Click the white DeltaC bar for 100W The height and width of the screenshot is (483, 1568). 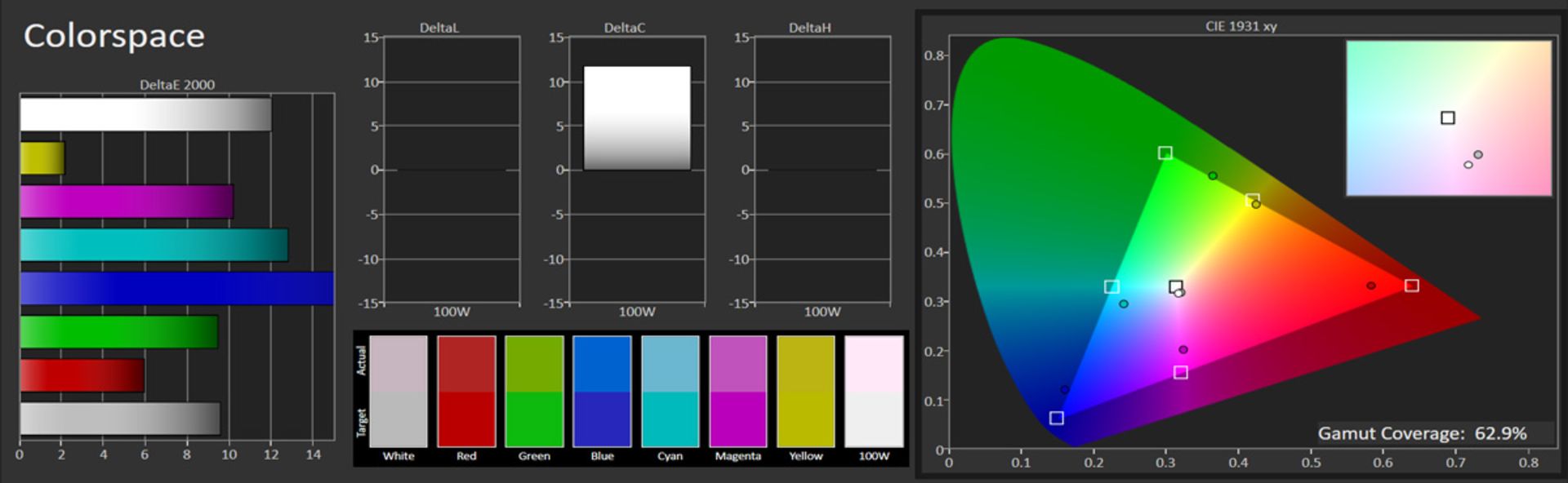[637, 118]
